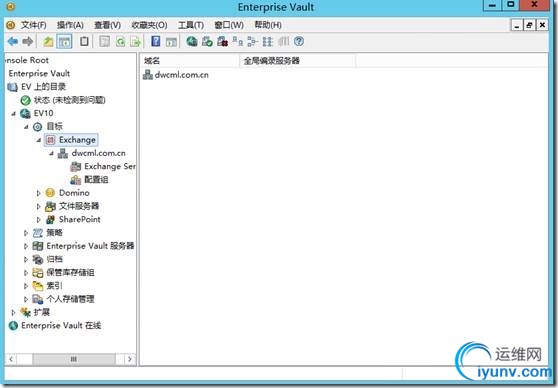Click the Up one level folder icon

coord(48,42)
